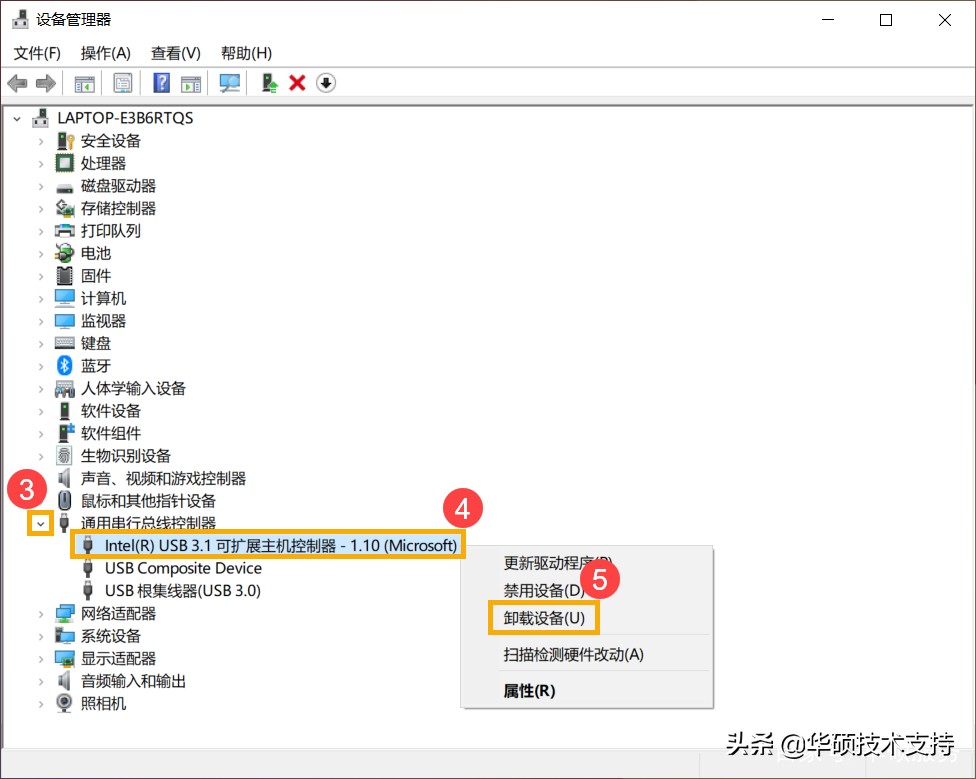Viewport: 976px width, 779px height.
Task: Select the USB Composite Device entry
Action: pos(183,568)
